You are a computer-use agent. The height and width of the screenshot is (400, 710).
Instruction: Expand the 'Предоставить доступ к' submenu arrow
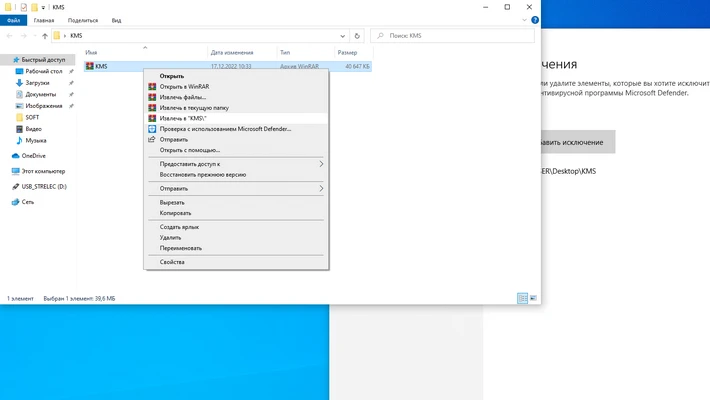point(321,163)
